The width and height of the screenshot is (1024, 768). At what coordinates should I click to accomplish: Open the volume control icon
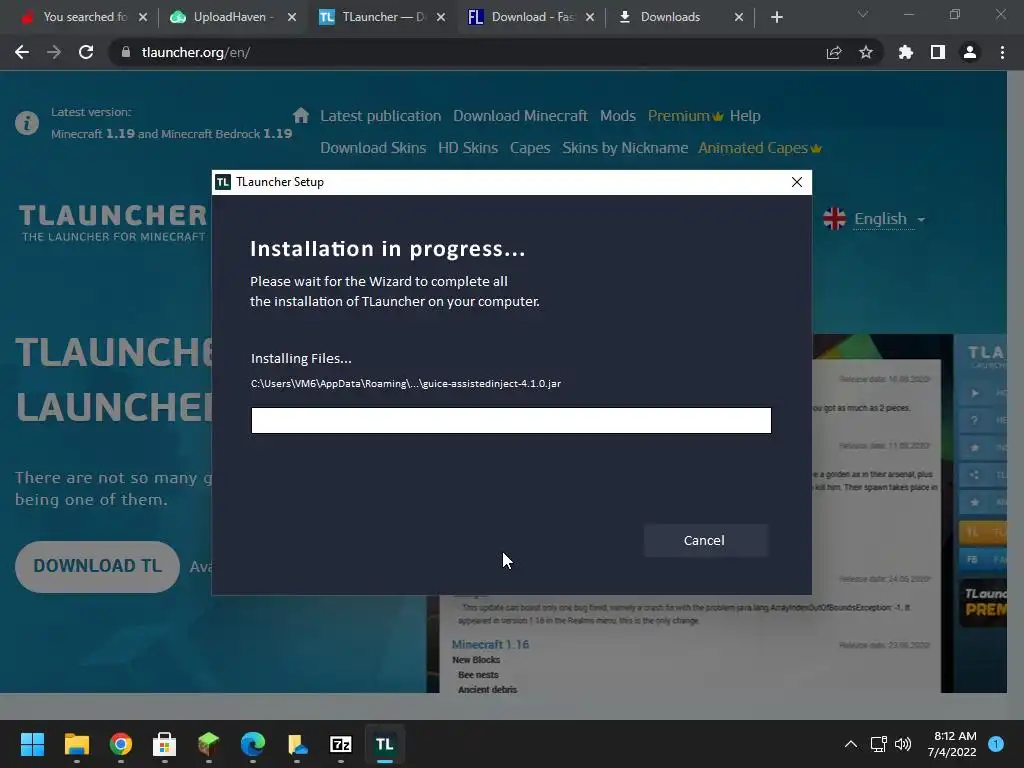903,744
